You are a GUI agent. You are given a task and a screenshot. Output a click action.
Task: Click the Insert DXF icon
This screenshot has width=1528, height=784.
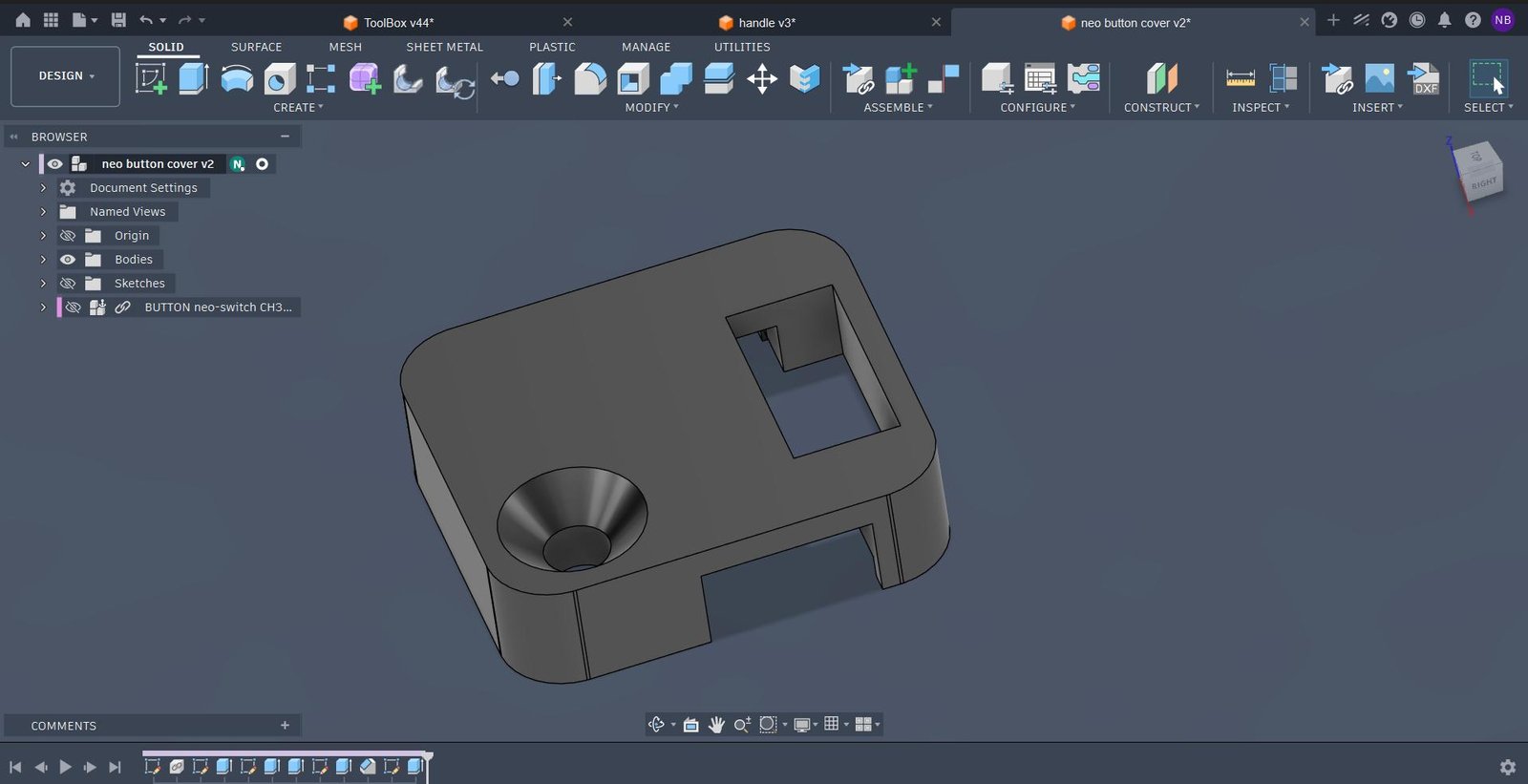(1424, 78)
